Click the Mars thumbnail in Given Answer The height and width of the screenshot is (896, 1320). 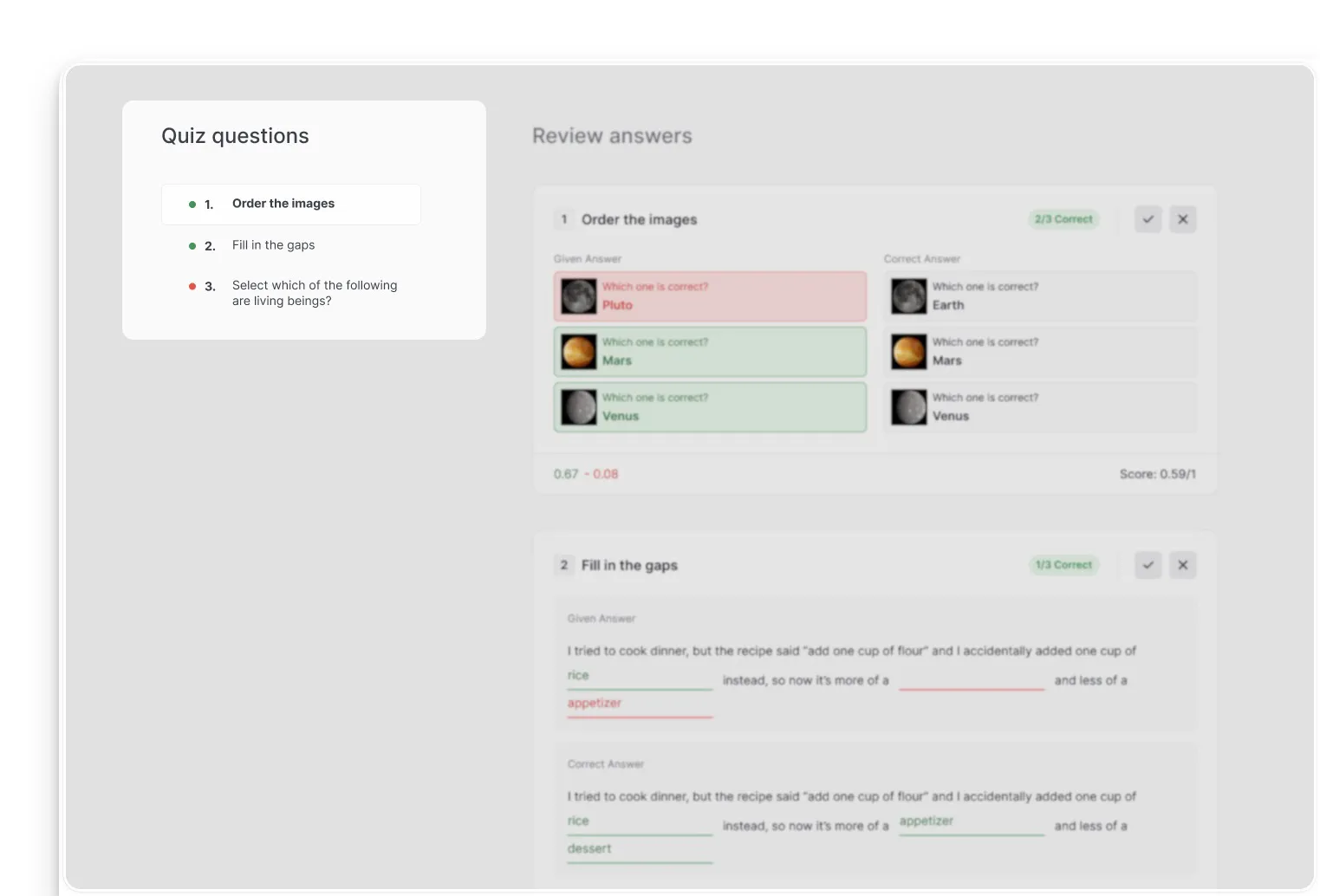coord(579,352)
